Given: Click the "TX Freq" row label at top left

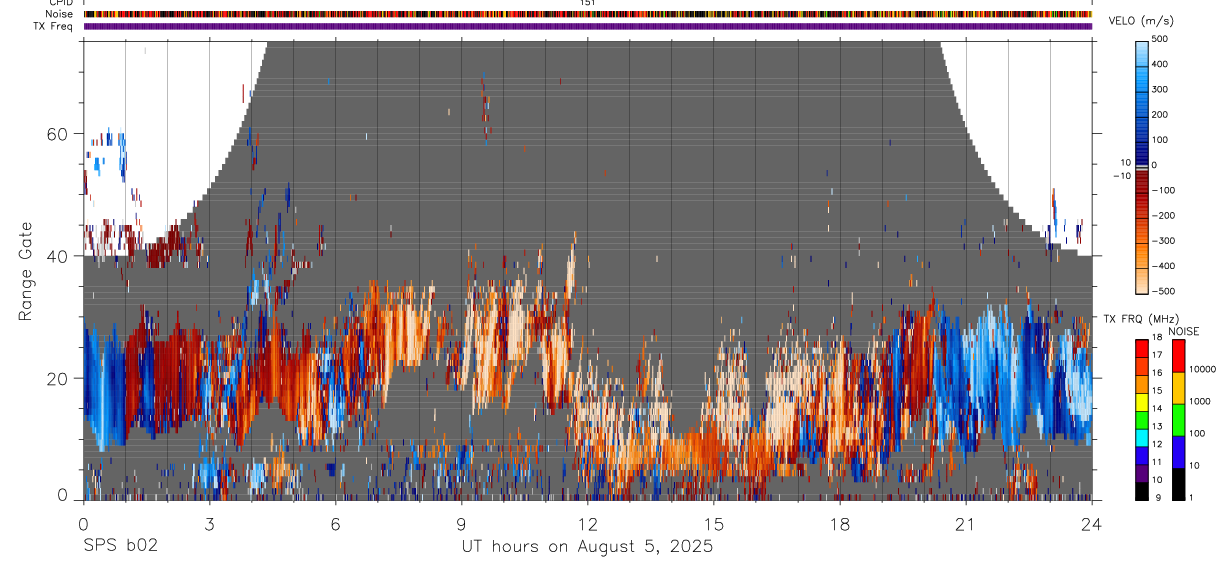Looking at the screenshot, I should click(x=54, y=26).
